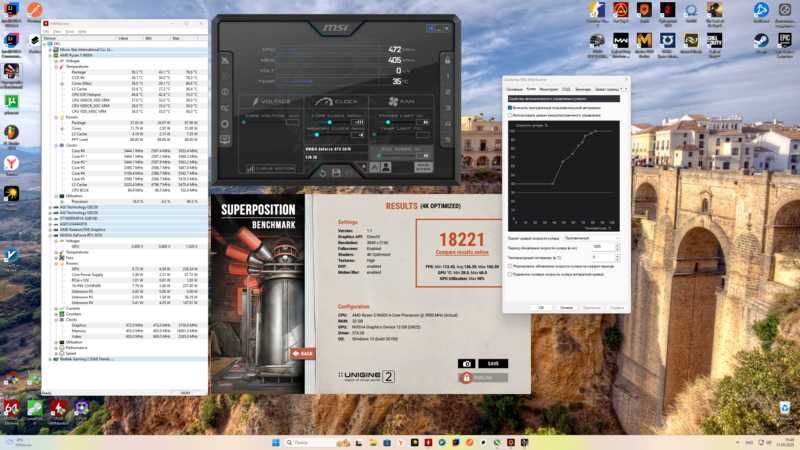The image size is (800, 450).
Task: Switch to Основные tab in properties
Action: [514, 89]
